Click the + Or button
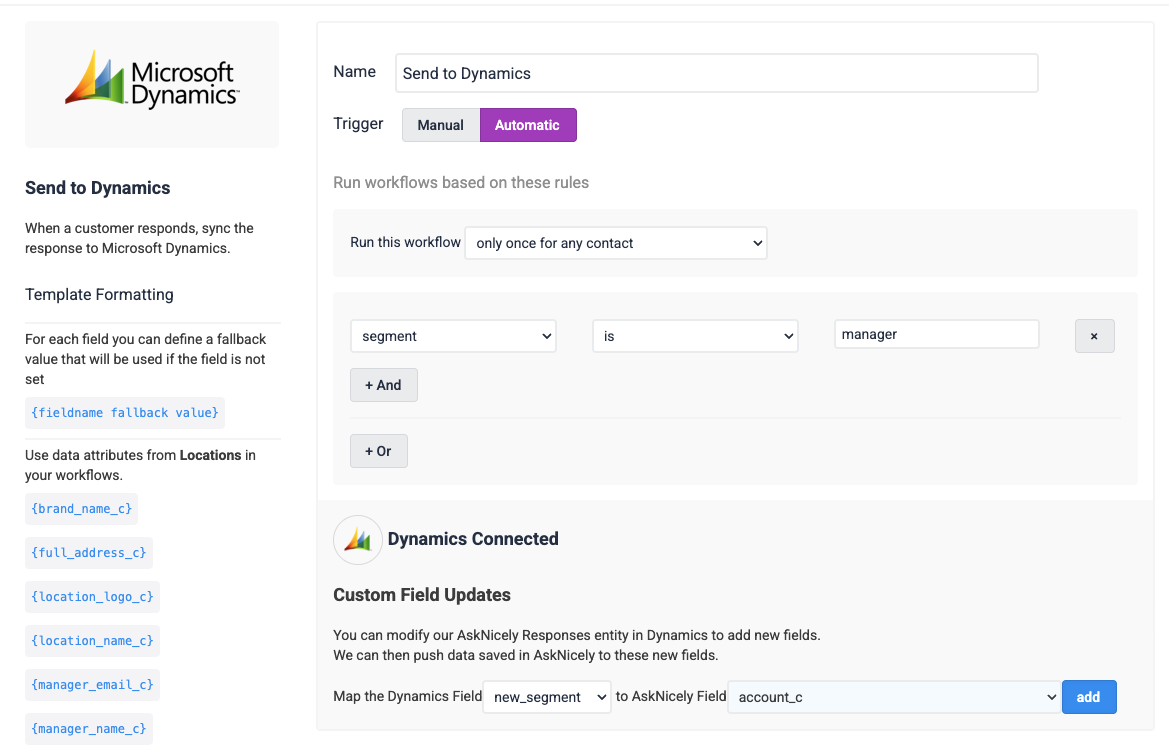 pos(379,451)
